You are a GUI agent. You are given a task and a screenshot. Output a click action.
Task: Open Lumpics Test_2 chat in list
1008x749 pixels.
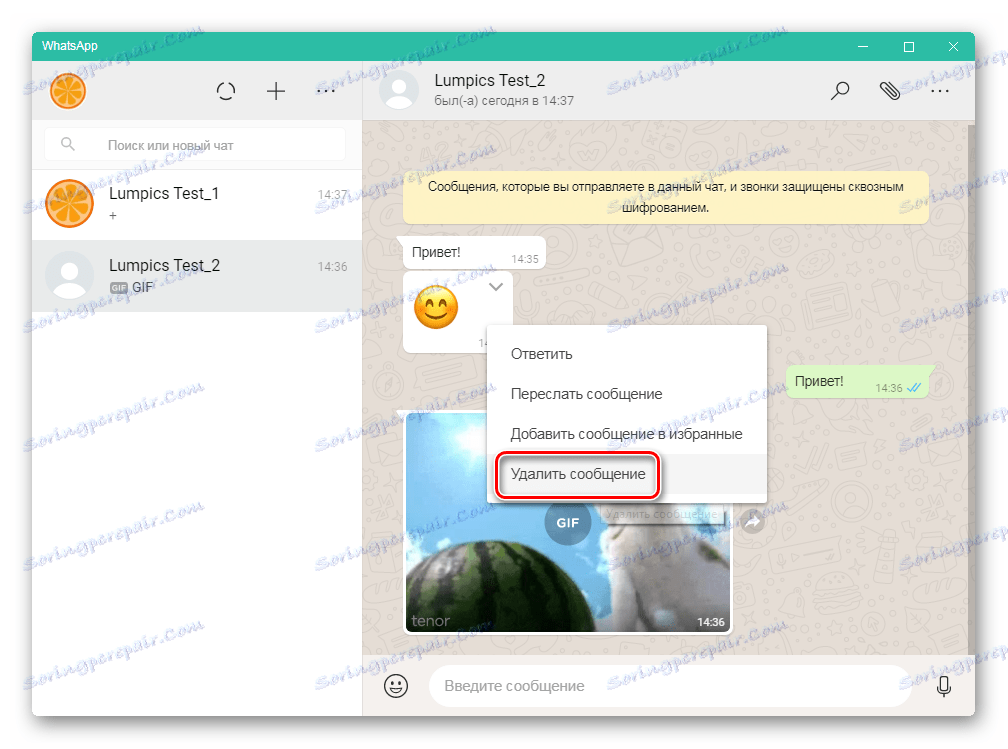coord(197,276)
